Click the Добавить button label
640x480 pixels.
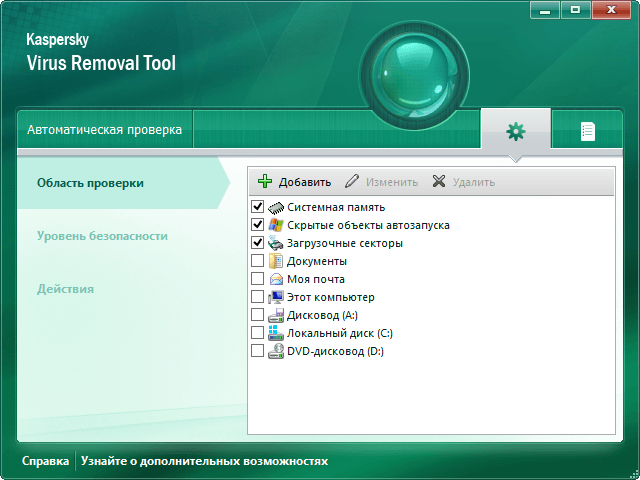click(305, 182)
